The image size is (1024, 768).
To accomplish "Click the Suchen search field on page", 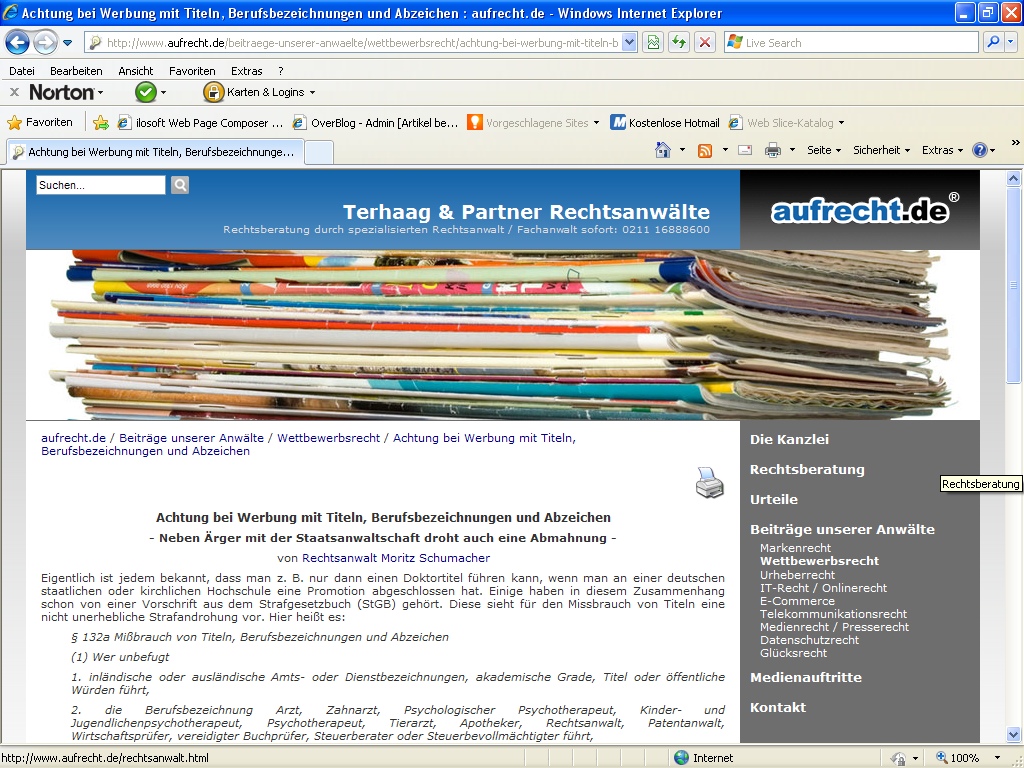I will pyautogui.click(x=101, y=185).
